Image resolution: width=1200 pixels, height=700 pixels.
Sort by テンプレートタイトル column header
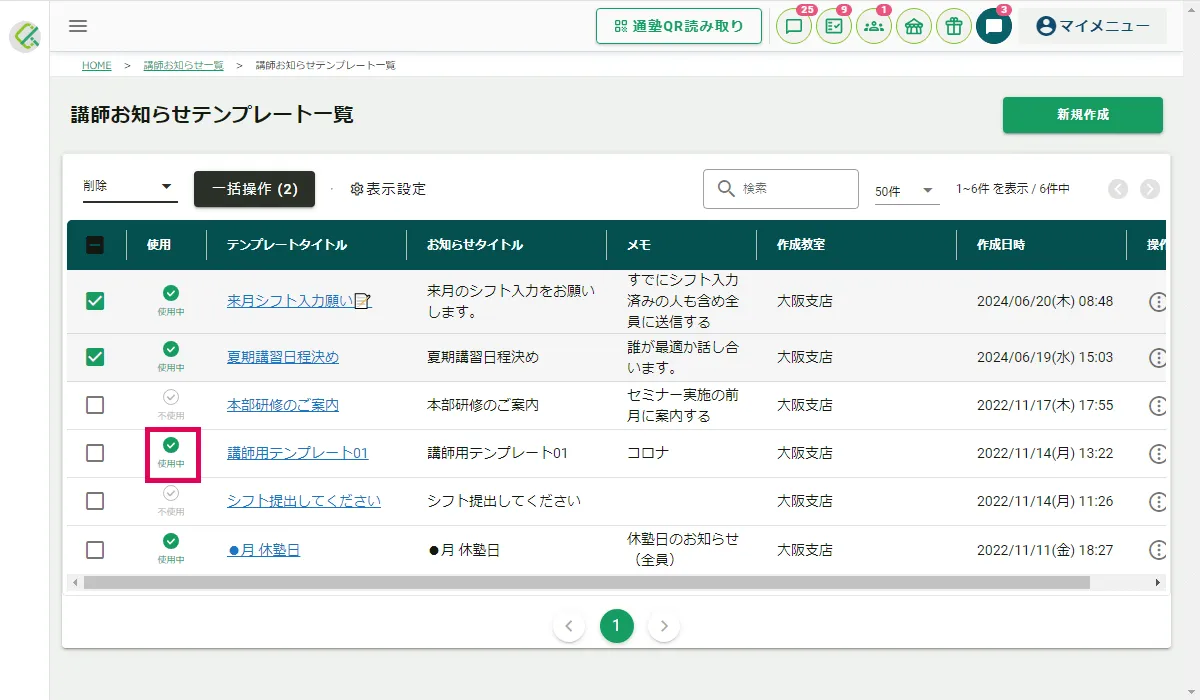click(x=287, y=245)
